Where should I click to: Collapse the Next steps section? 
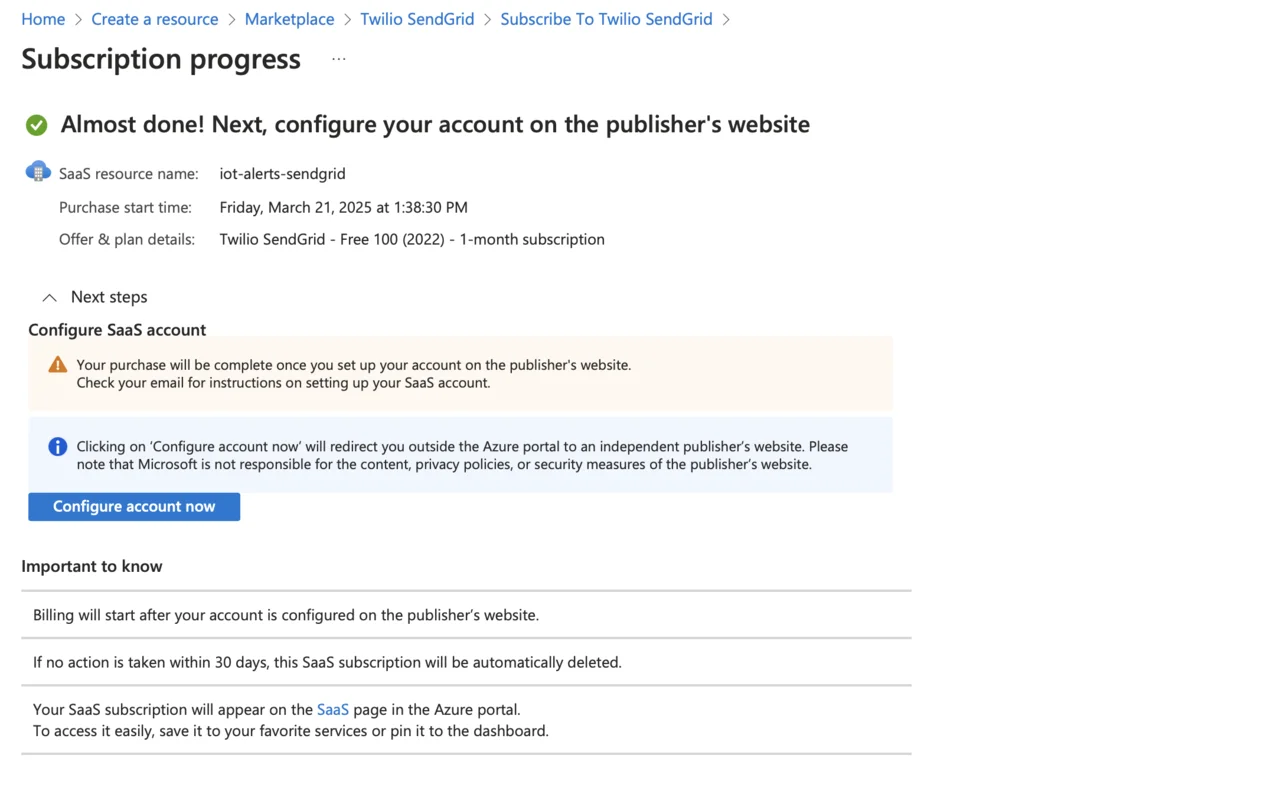(x=49, y=297)
